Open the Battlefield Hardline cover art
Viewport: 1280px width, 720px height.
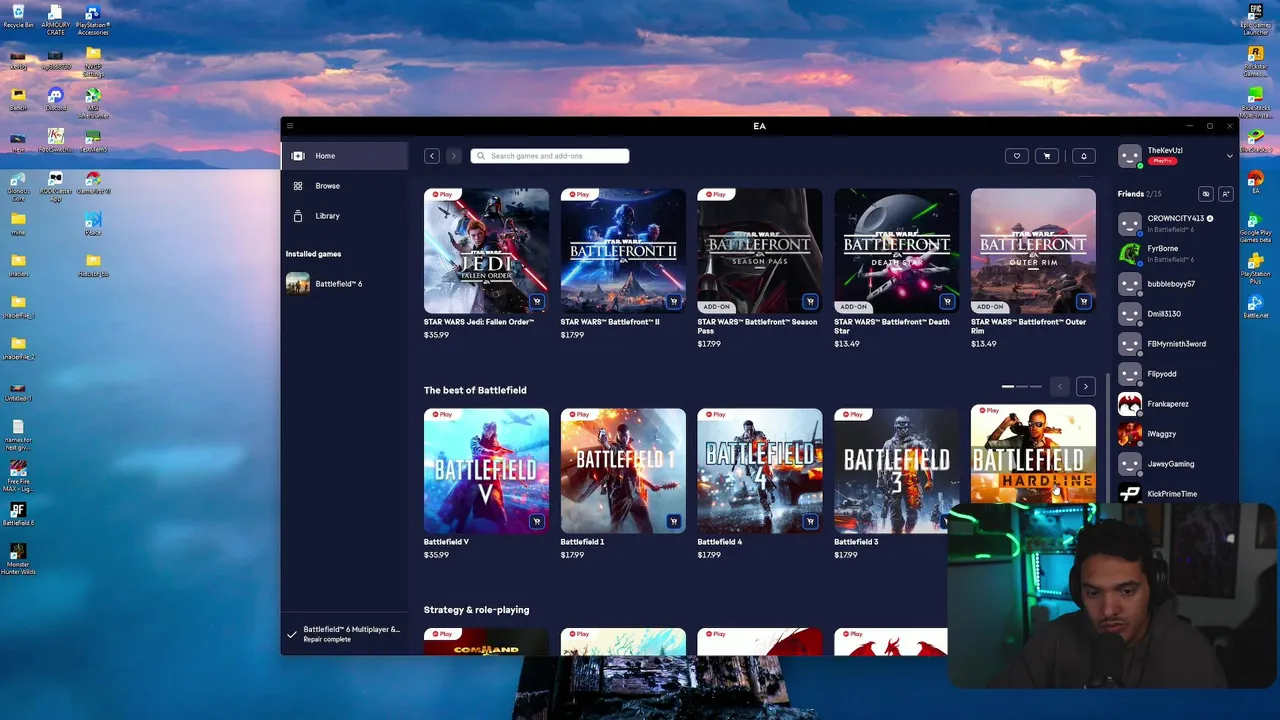(x=1033, y=455)
